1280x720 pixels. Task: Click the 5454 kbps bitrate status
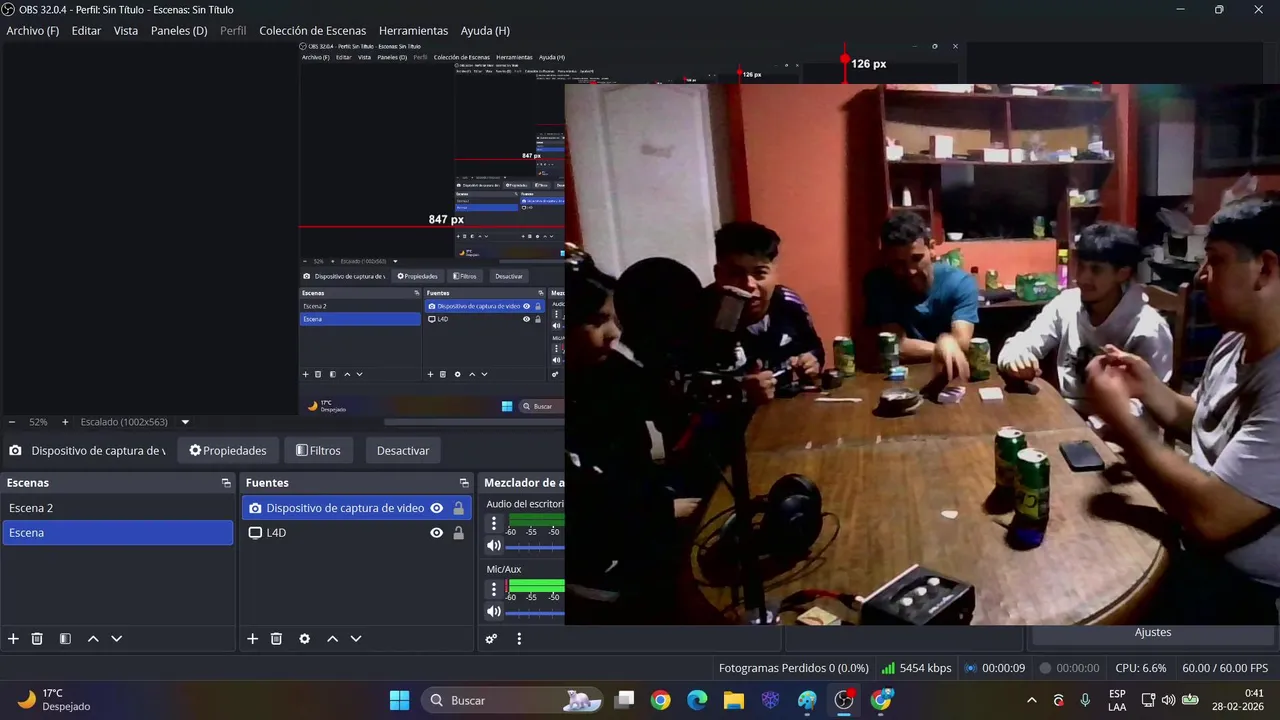[x=916, y=668]
